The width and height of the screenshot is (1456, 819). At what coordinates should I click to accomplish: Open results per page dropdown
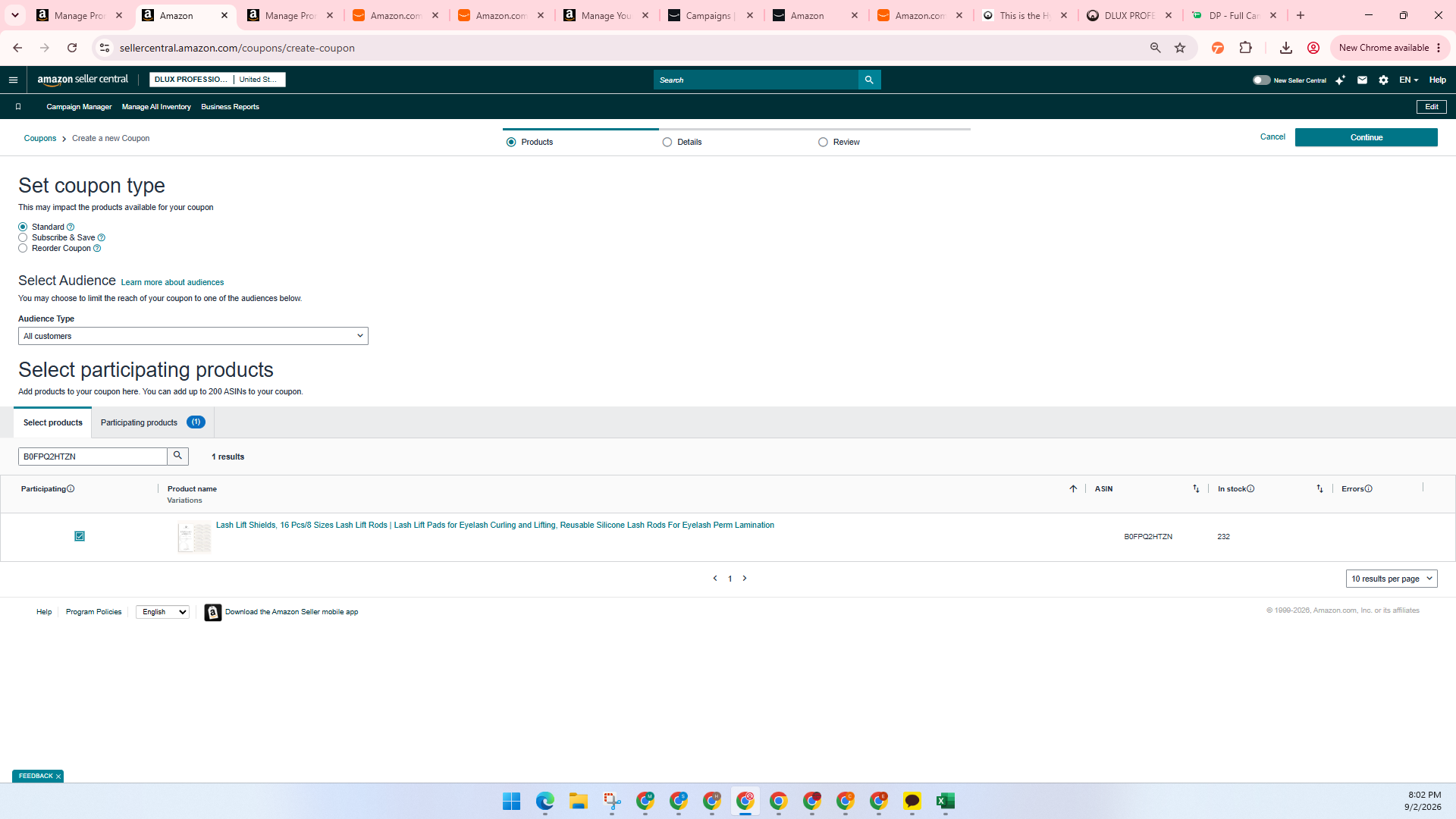[x=1392, y=579]
